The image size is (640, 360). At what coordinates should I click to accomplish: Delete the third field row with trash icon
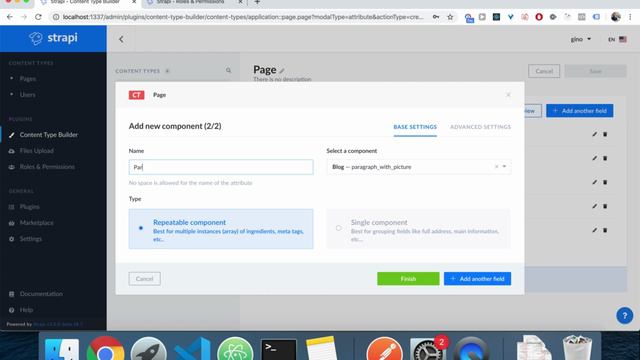click(x=605, y=182)
